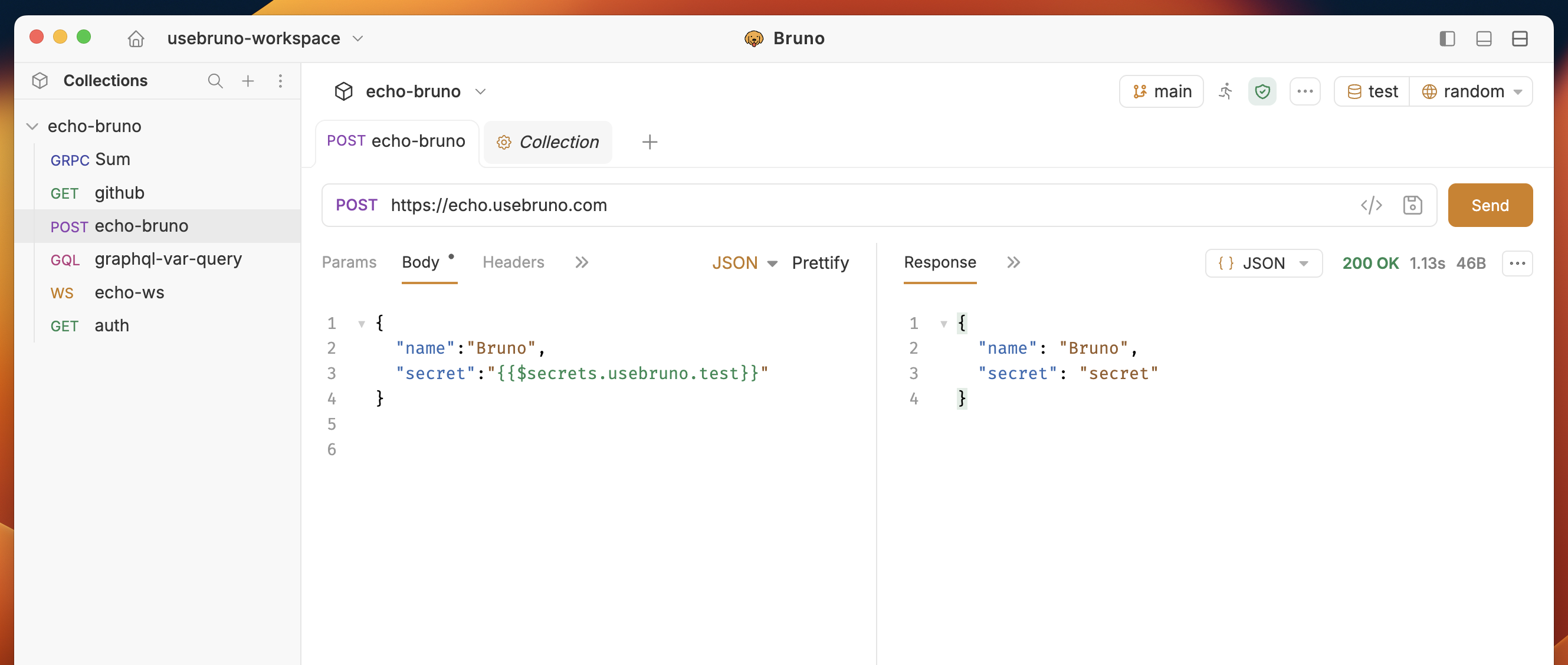The image size is (1568, 665).
Task: Switch to the horizontal split layout icon
Action: (x=1519, y=38)
